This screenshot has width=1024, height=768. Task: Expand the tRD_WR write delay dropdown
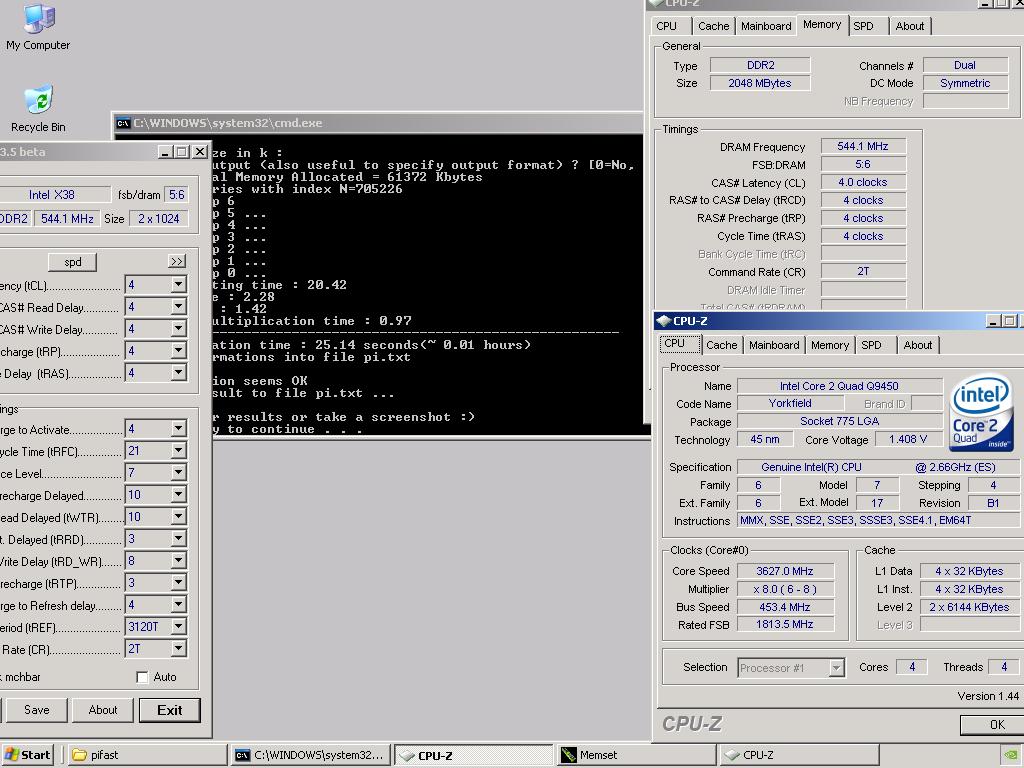click(178, 560)
